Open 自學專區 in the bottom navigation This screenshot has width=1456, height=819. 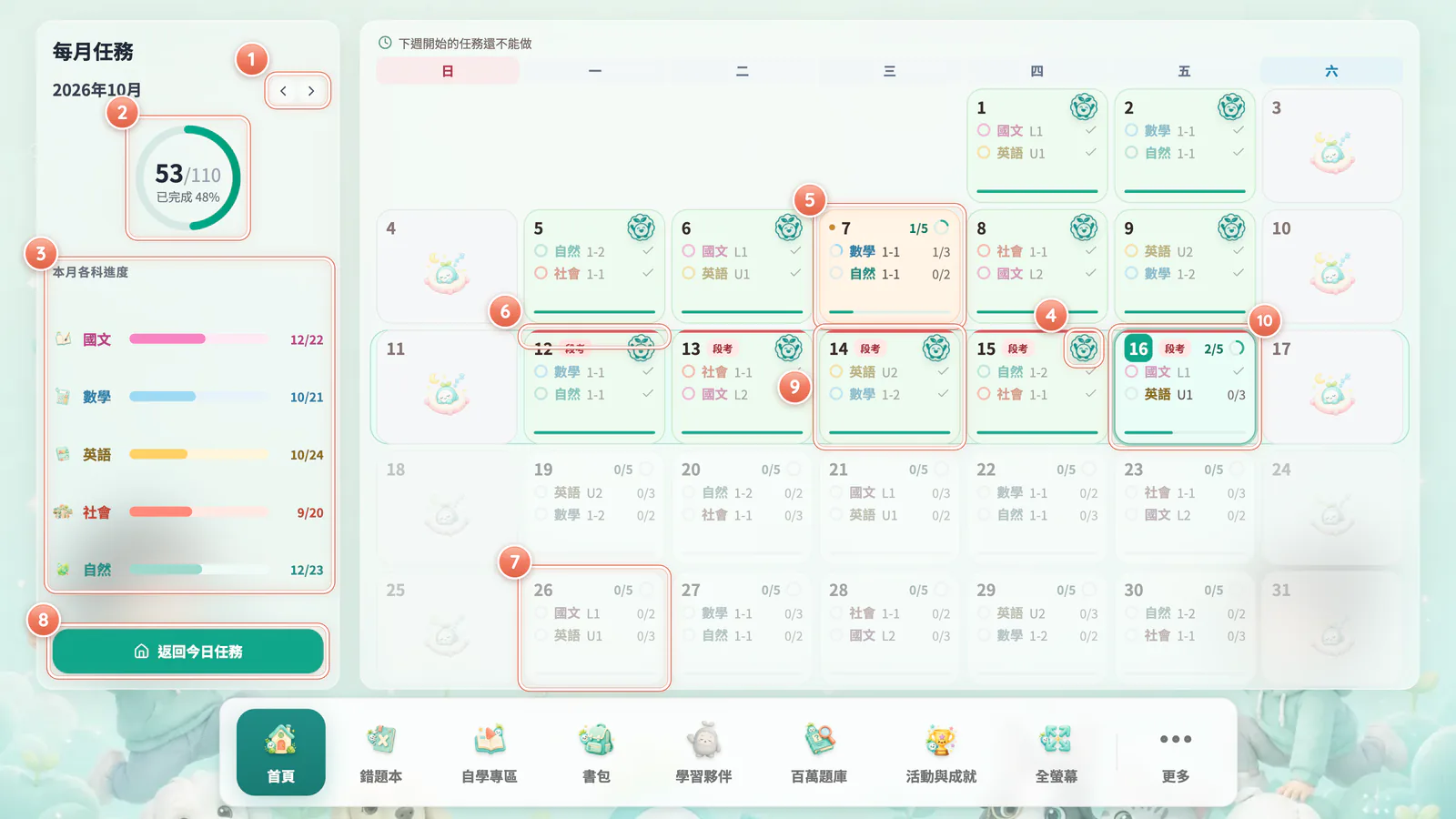pos(489,753)
